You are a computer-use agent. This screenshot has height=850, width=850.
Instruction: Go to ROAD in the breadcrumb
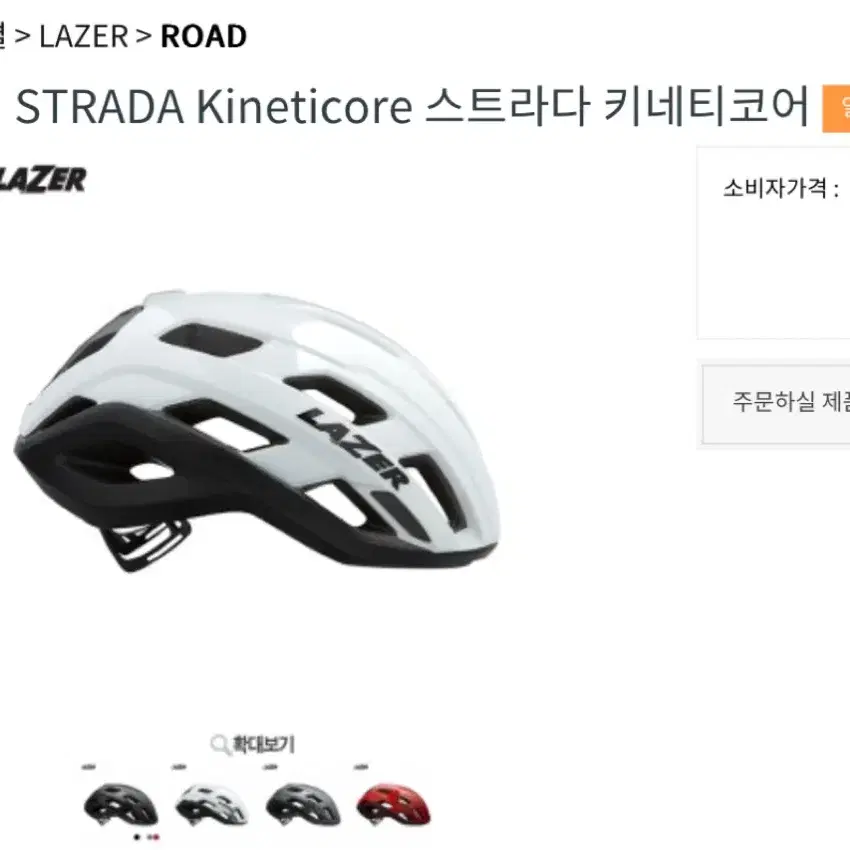click(204, 37)
